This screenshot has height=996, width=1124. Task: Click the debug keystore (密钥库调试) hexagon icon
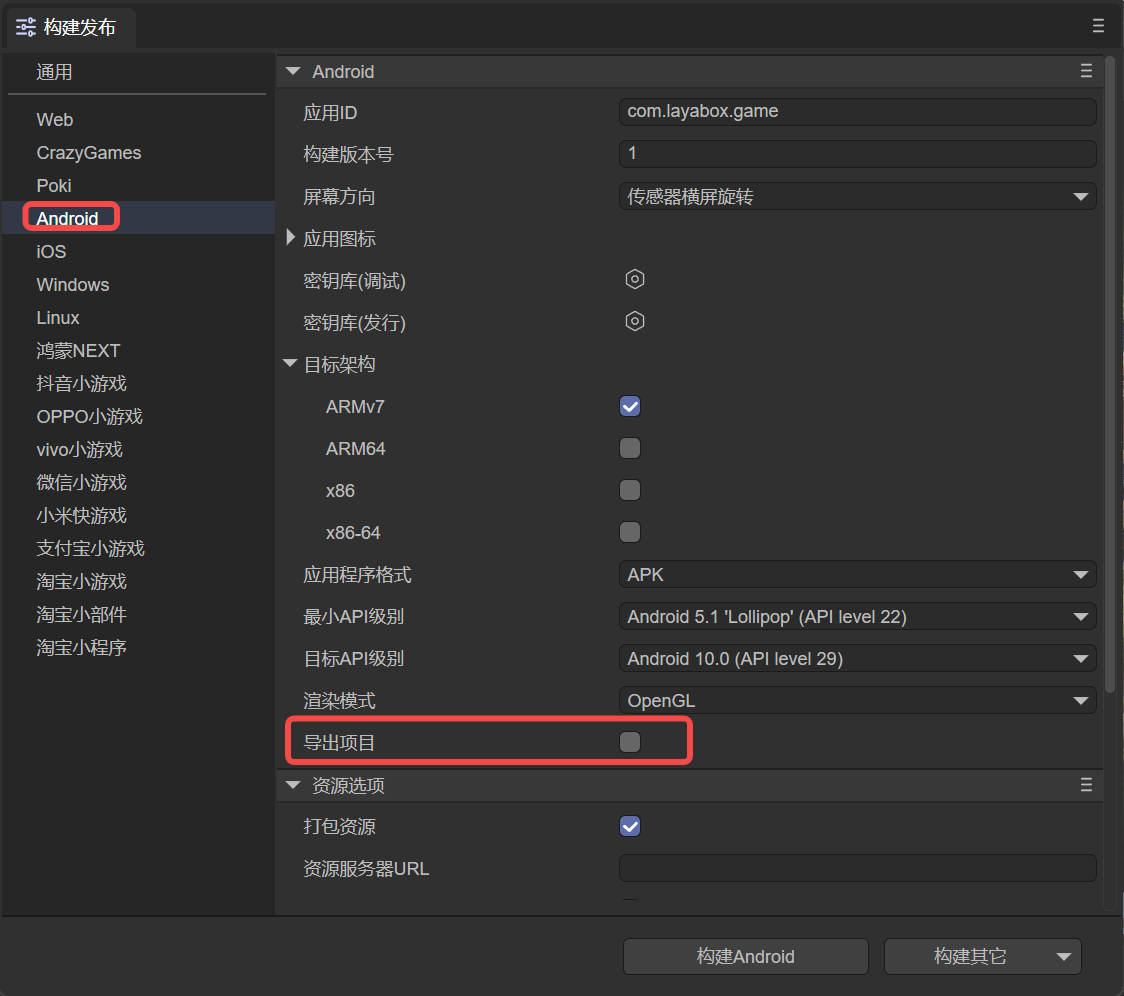click(634, 280)
